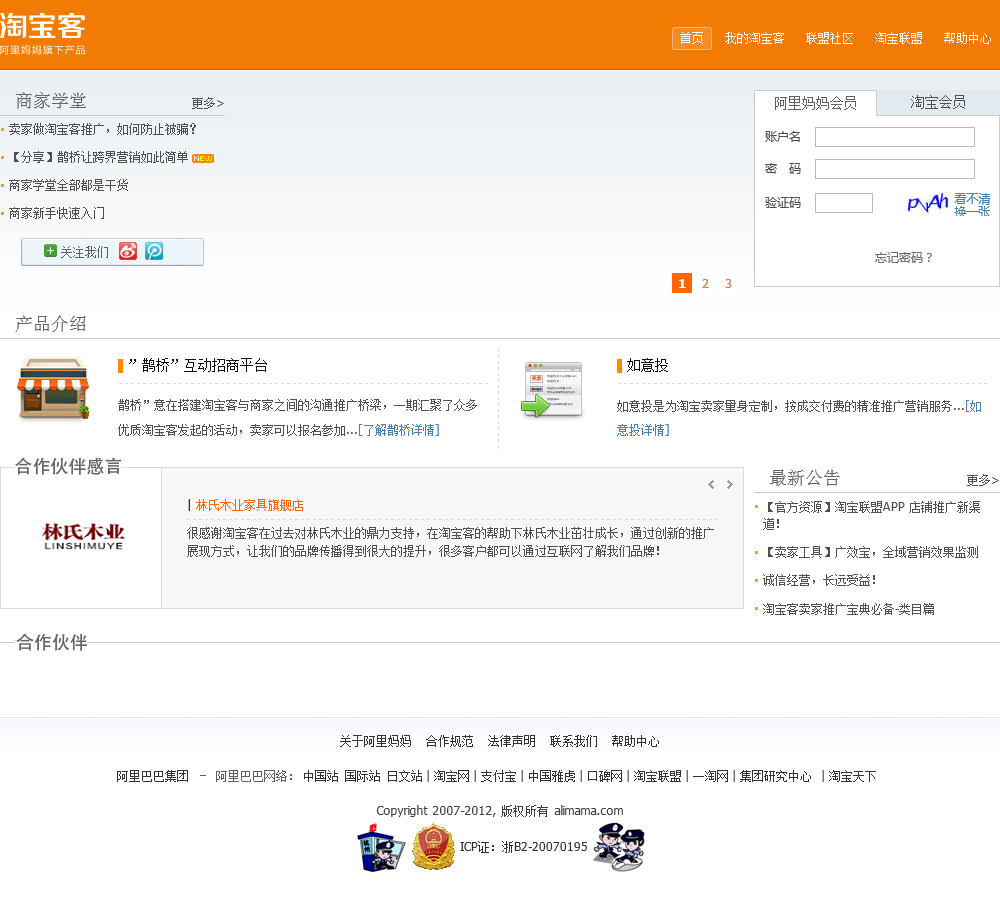Click the green plus follow icon

point(50,251)
